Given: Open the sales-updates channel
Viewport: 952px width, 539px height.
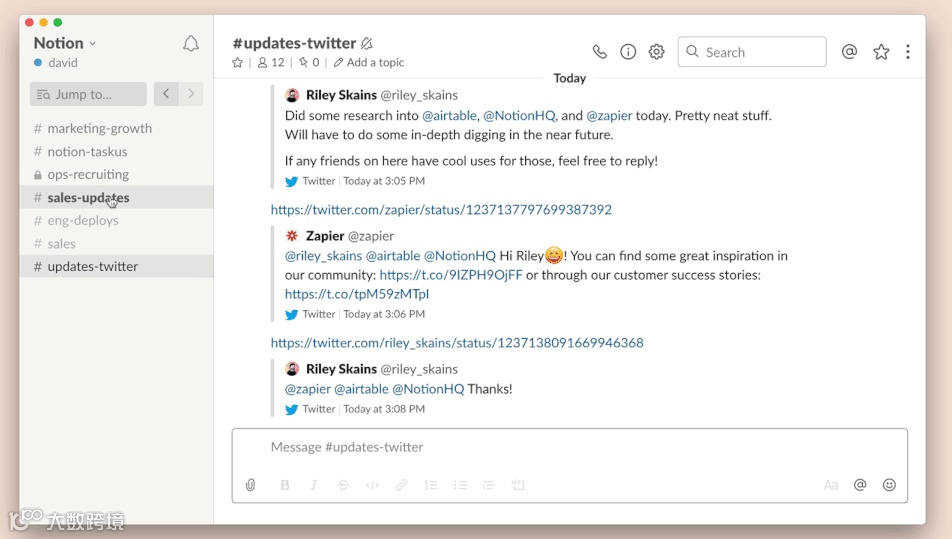Looking at the screenshot, I should point(117,197).
